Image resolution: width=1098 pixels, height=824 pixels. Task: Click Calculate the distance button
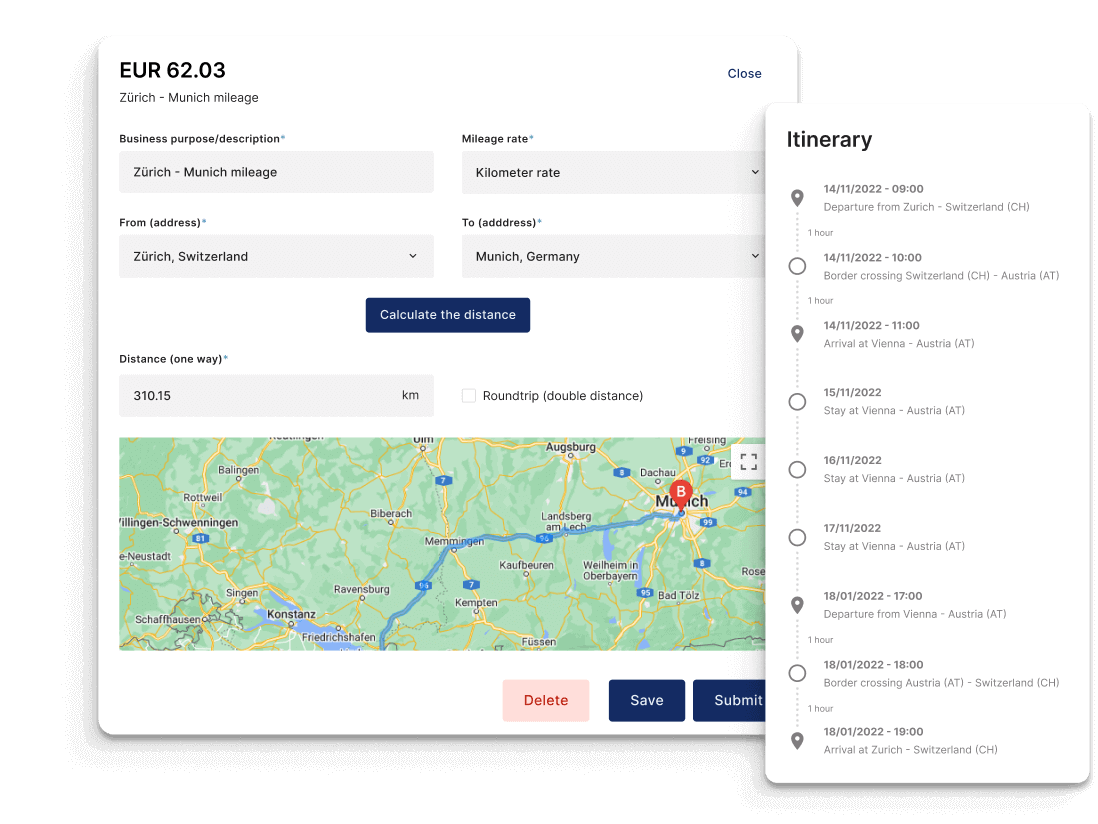click(x=447, y=315)
